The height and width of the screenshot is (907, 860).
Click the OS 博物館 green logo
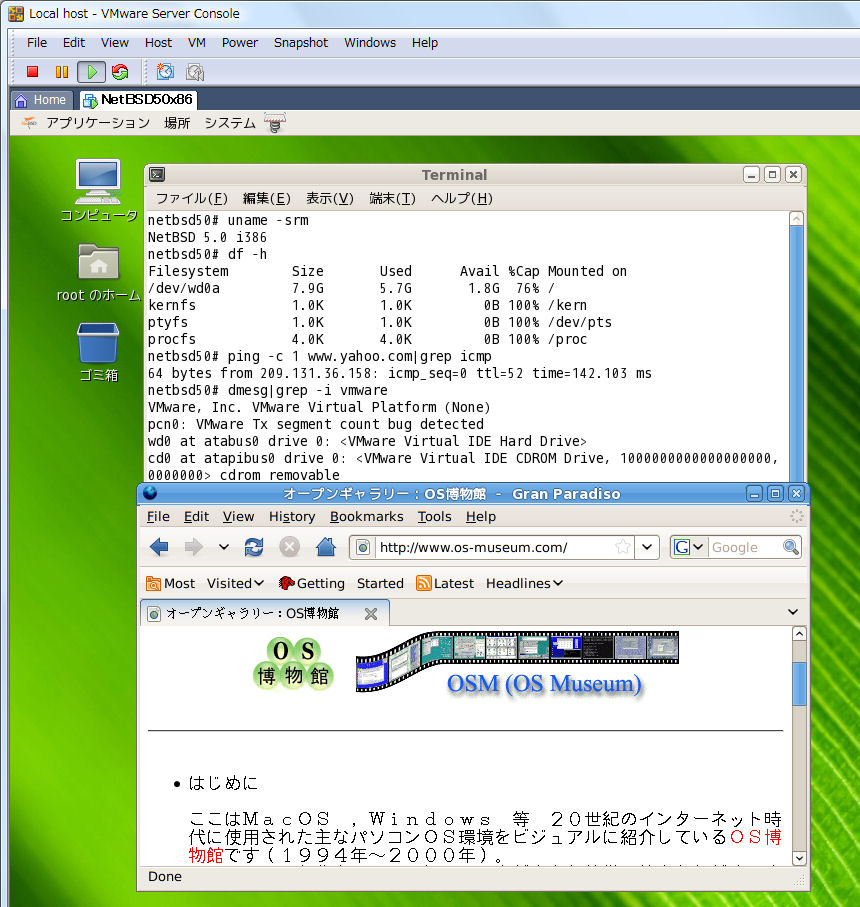(x=294, y=663)
